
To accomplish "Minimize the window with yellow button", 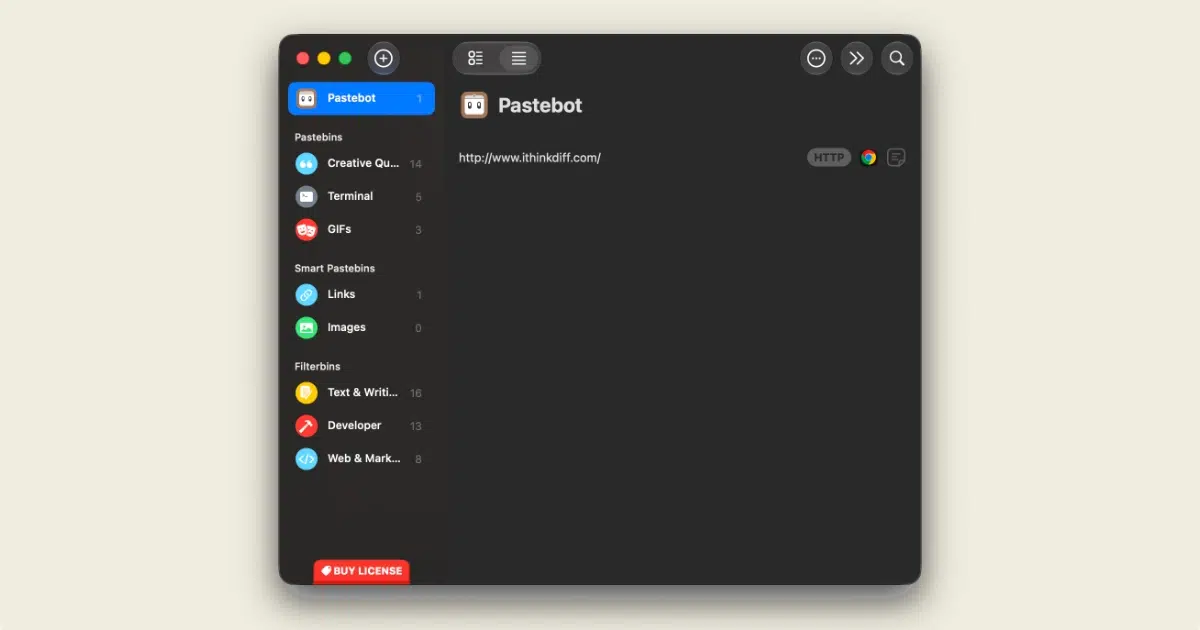I will (x=324, y=58).
